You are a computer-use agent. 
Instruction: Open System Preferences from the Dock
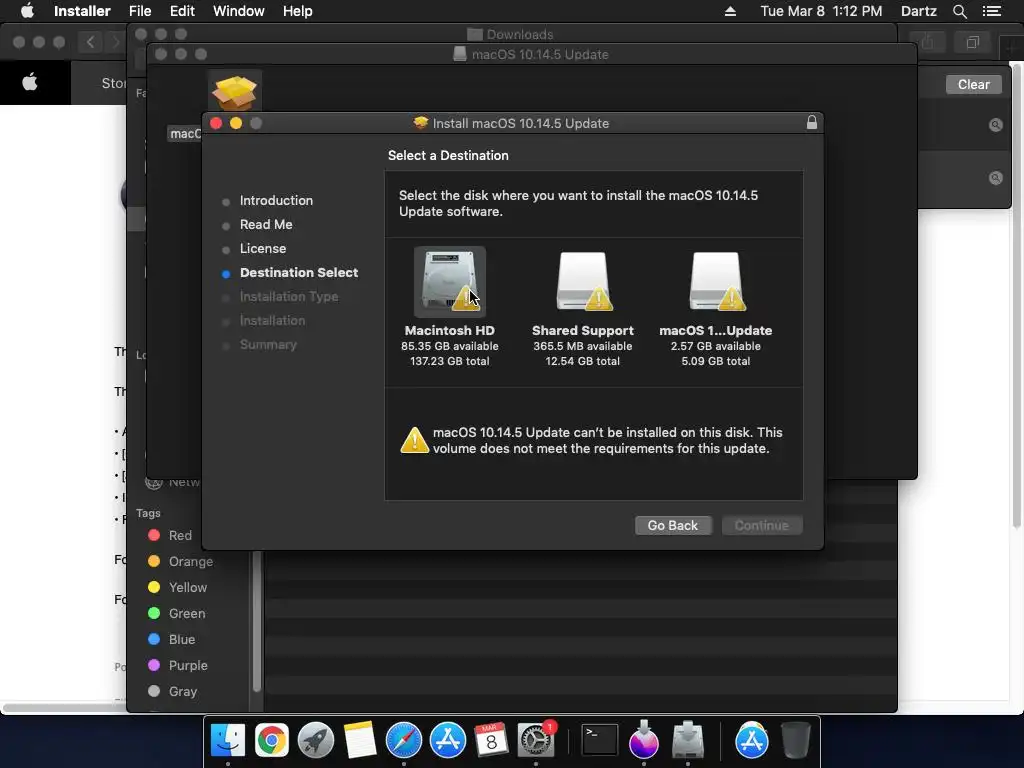(536, 740)
